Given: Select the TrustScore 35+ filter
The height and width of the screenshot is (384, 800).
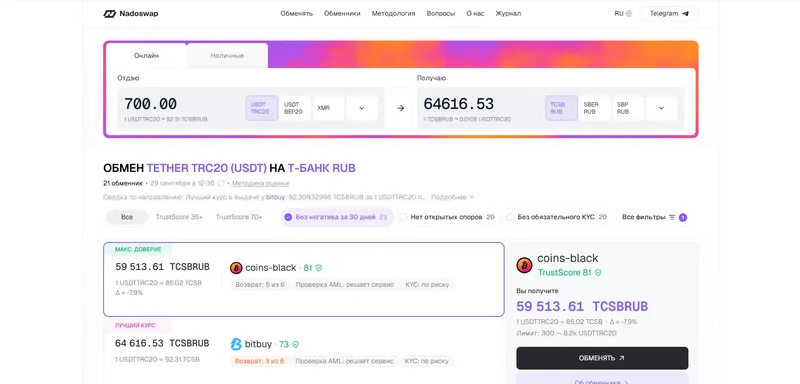Looking at the screenshot, I should click(179, 217).
